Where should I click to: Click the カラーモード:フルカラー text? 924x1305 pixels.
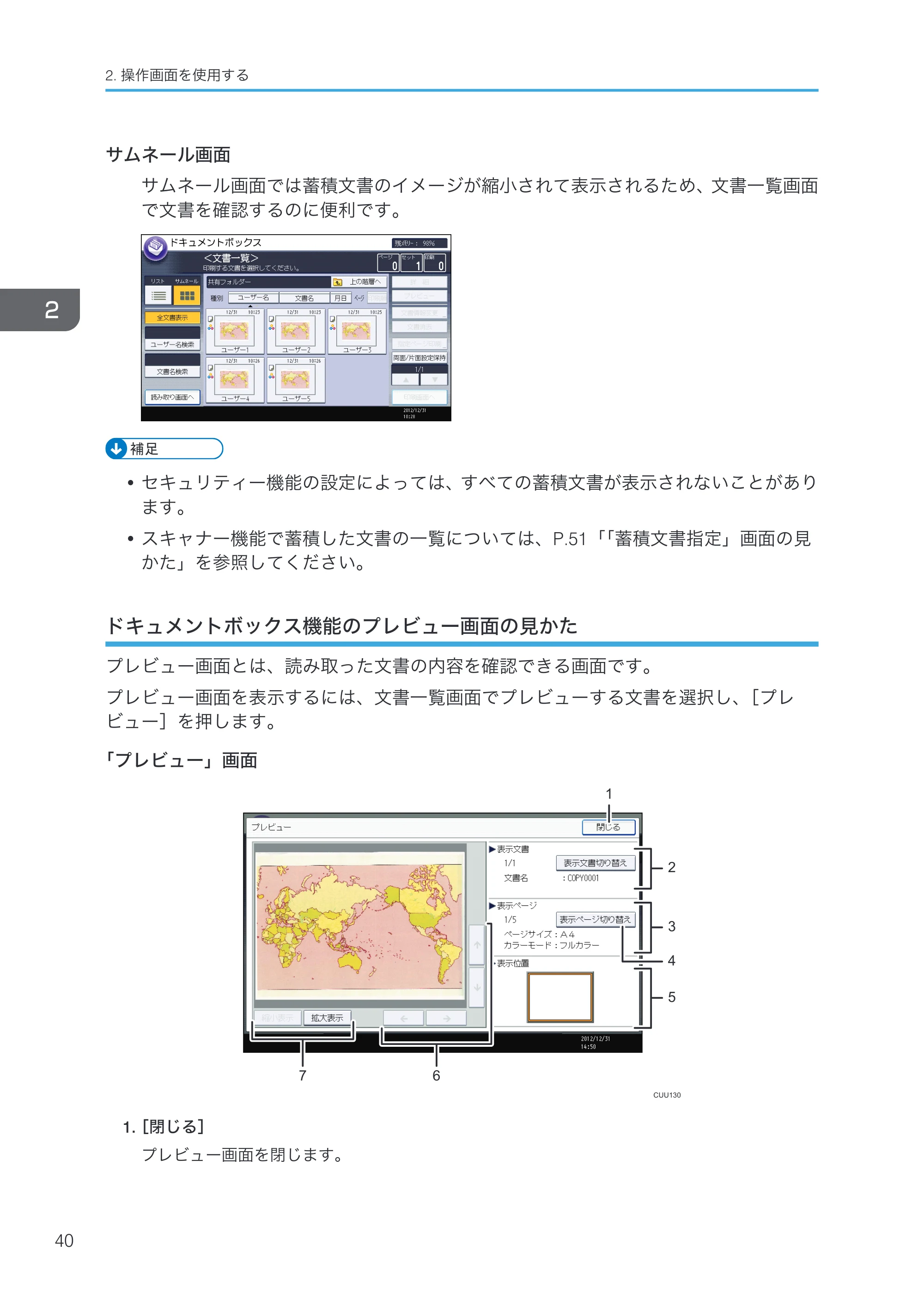[x=551, y=945]
